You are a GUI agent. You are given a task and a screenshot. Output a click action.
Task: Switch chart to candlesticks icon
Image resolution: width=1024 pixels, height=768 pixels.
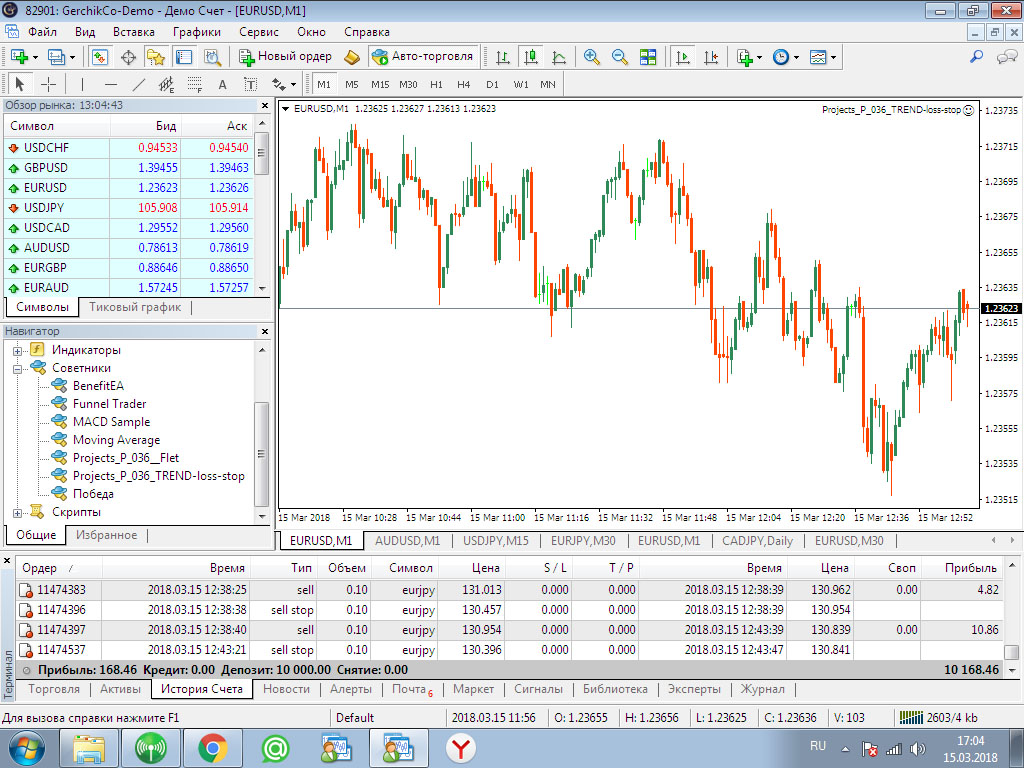point(531,57)
